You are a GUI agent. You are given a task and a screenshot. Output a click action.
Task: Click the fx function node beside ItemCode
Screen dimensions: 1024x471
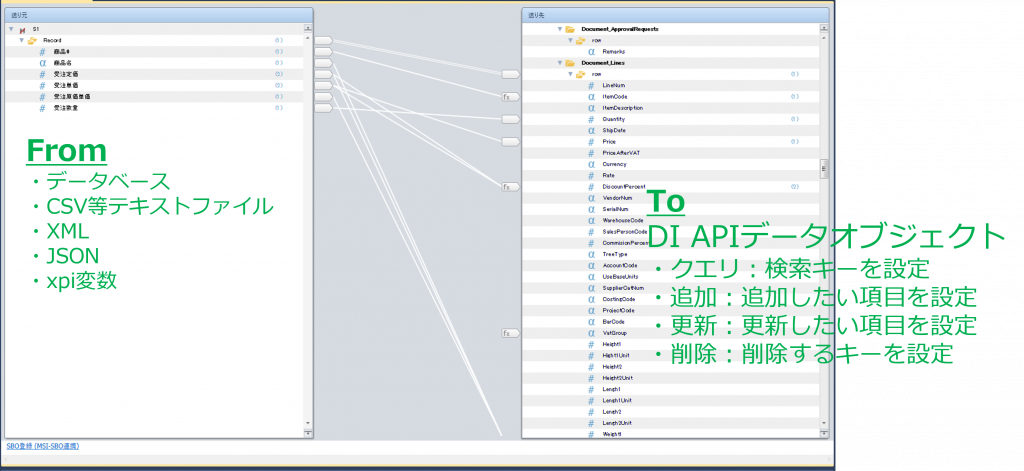point(509,97)
